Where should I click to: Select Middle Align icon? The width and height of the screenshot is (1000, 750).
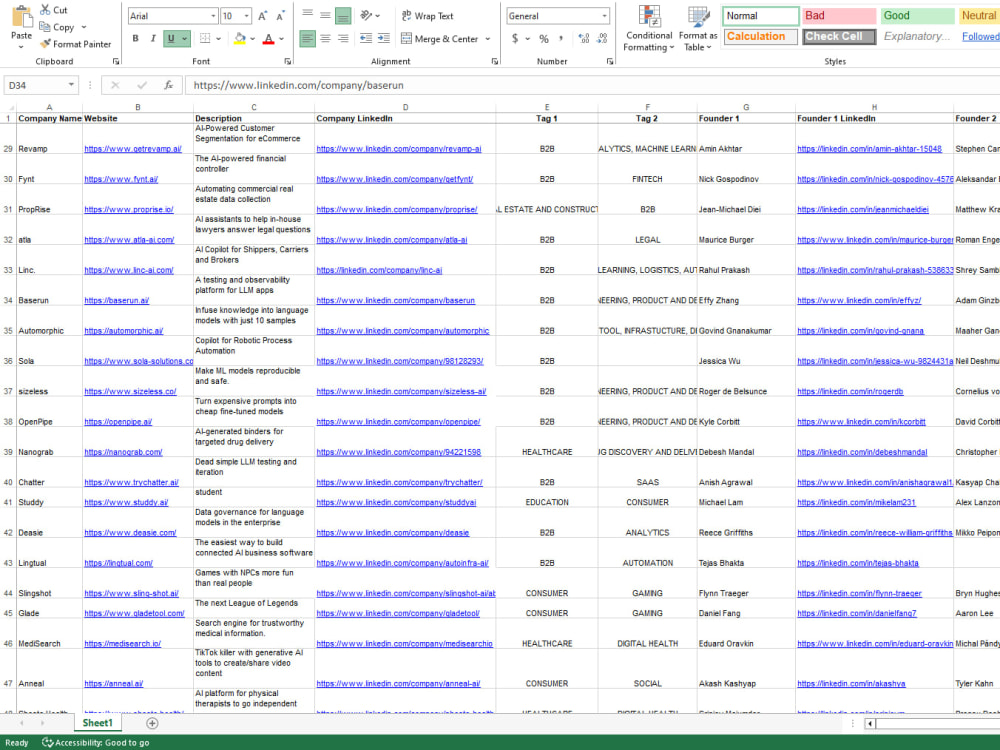click(x=325, y=15)
